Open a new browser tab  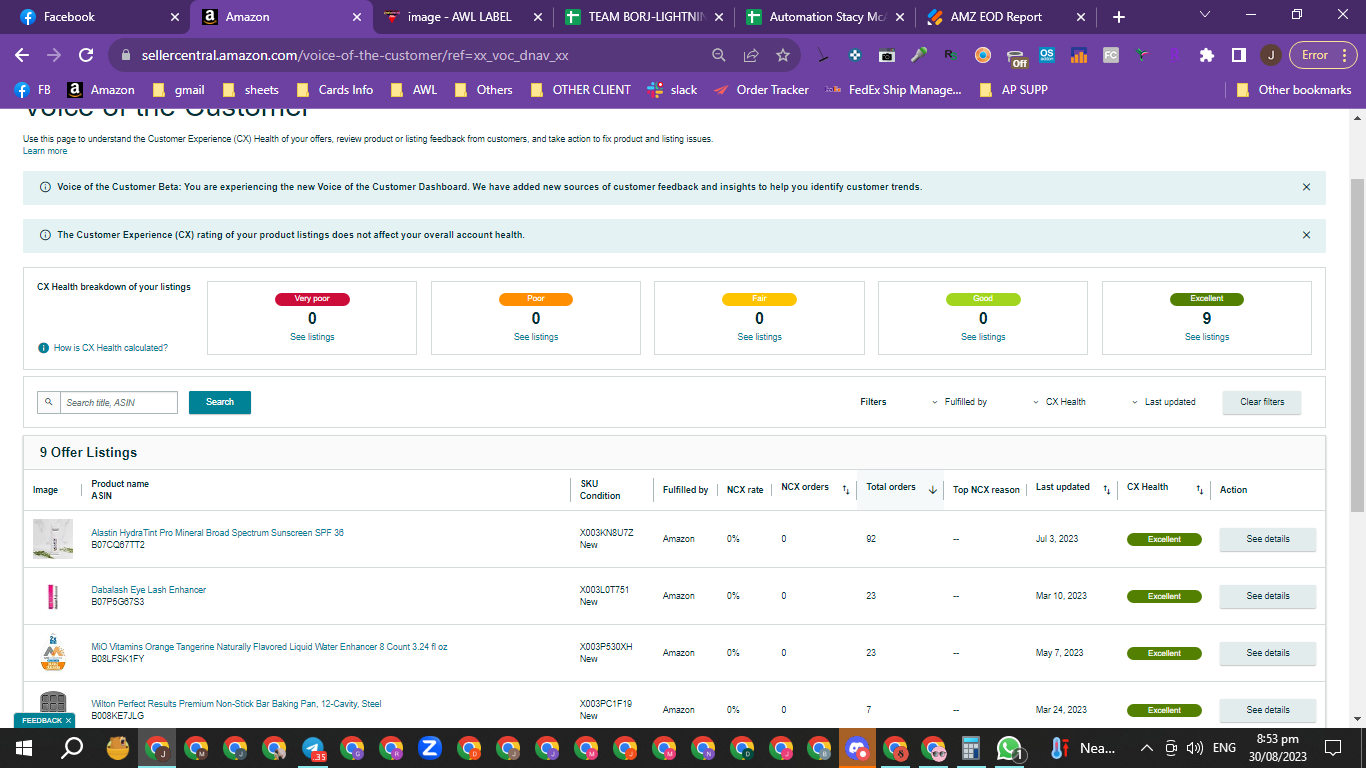(1119, 17)
